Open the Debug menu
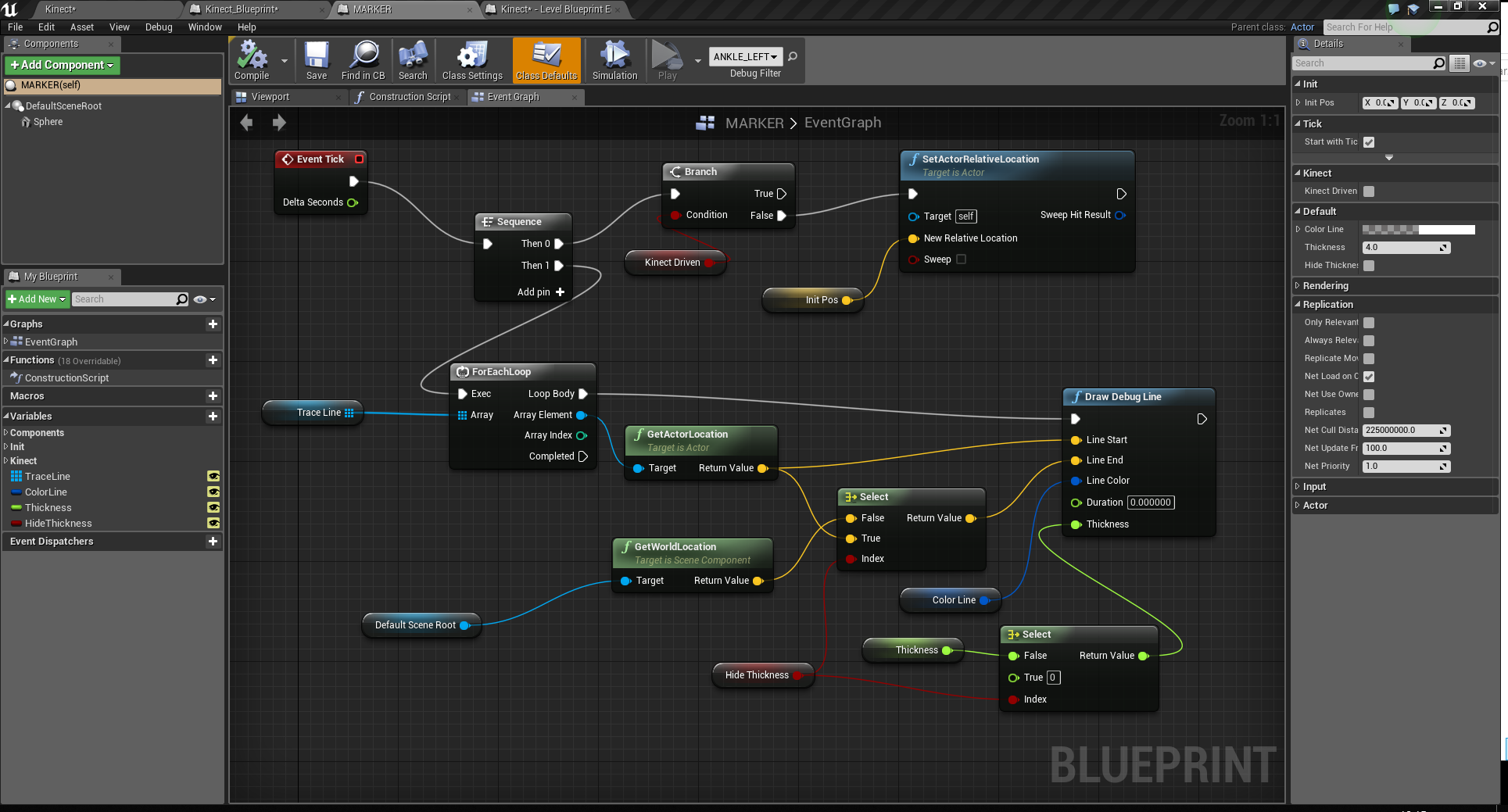Image resolution: width=1508 pixels, height=812 pixels. point(159,27)
